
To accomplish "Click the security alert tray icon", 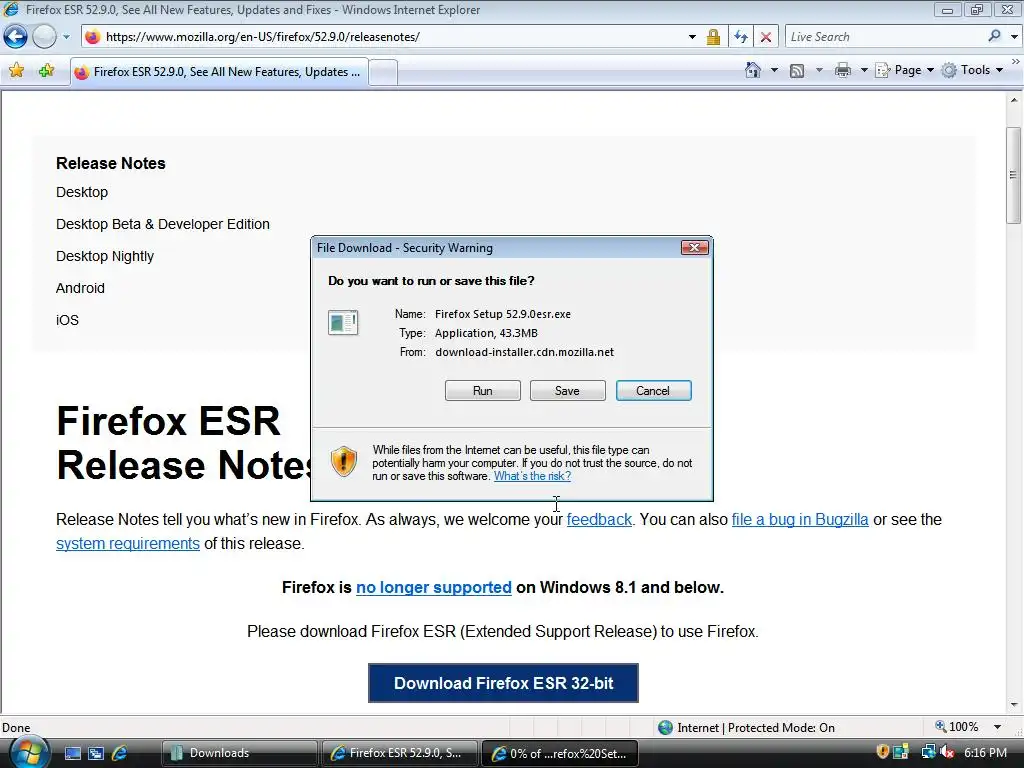I will point(882,752).
